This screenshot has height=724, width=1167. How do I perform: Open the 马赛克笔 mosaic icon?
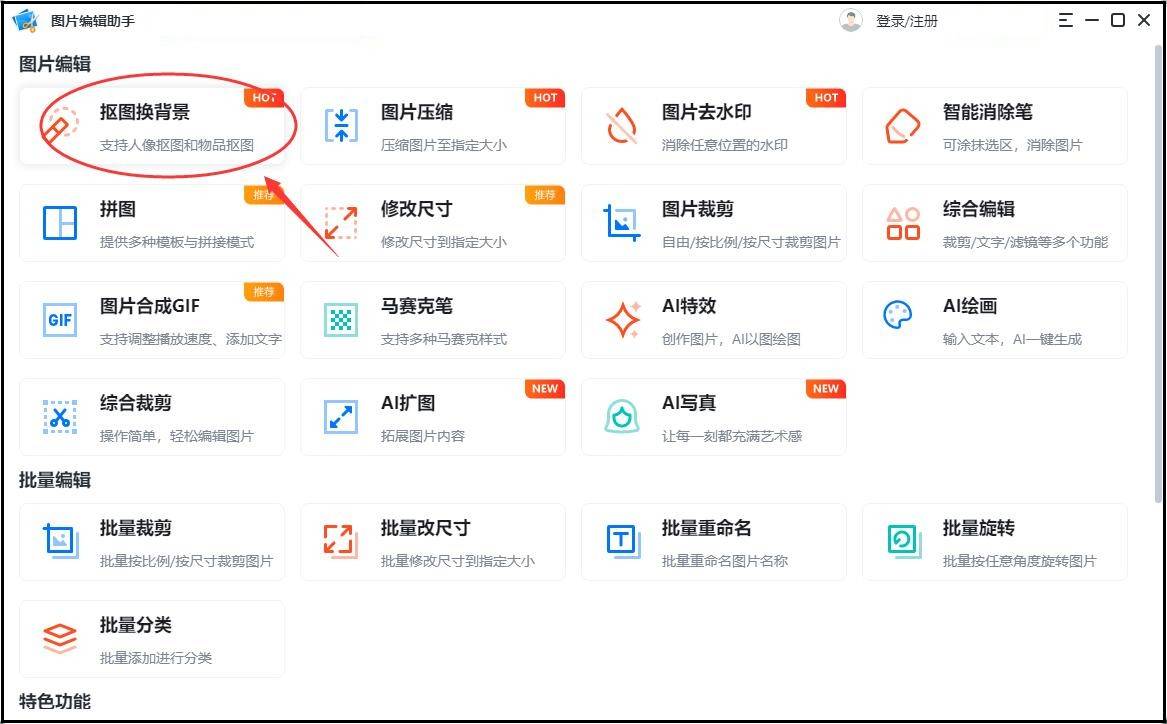(341, 320)
